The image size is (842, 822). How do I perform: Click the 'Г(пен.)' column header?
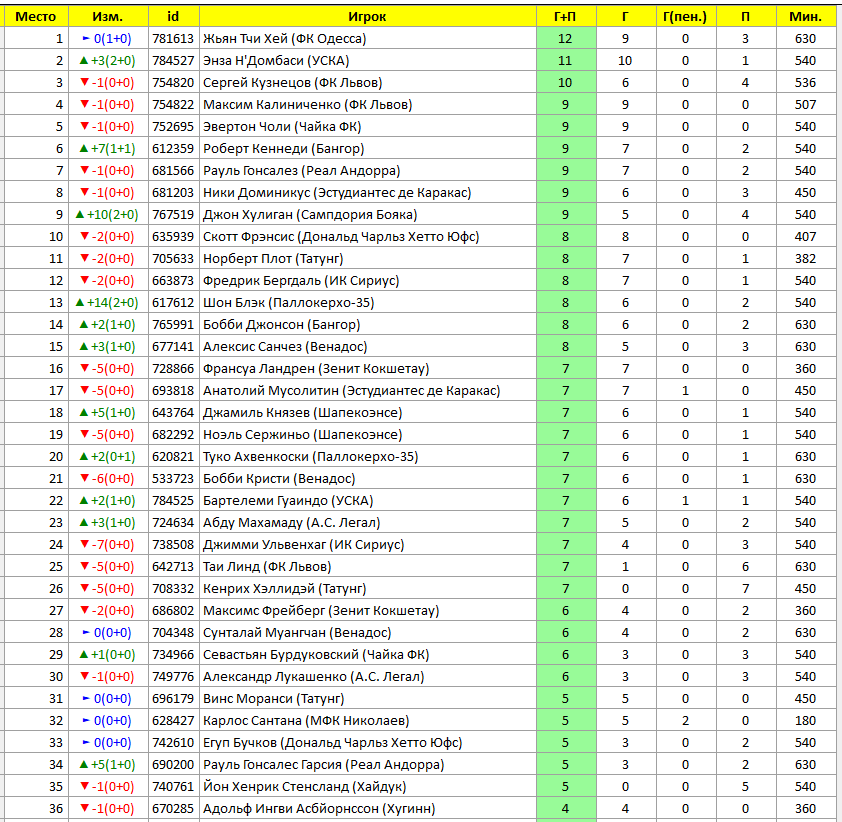[x=685, y=17]
